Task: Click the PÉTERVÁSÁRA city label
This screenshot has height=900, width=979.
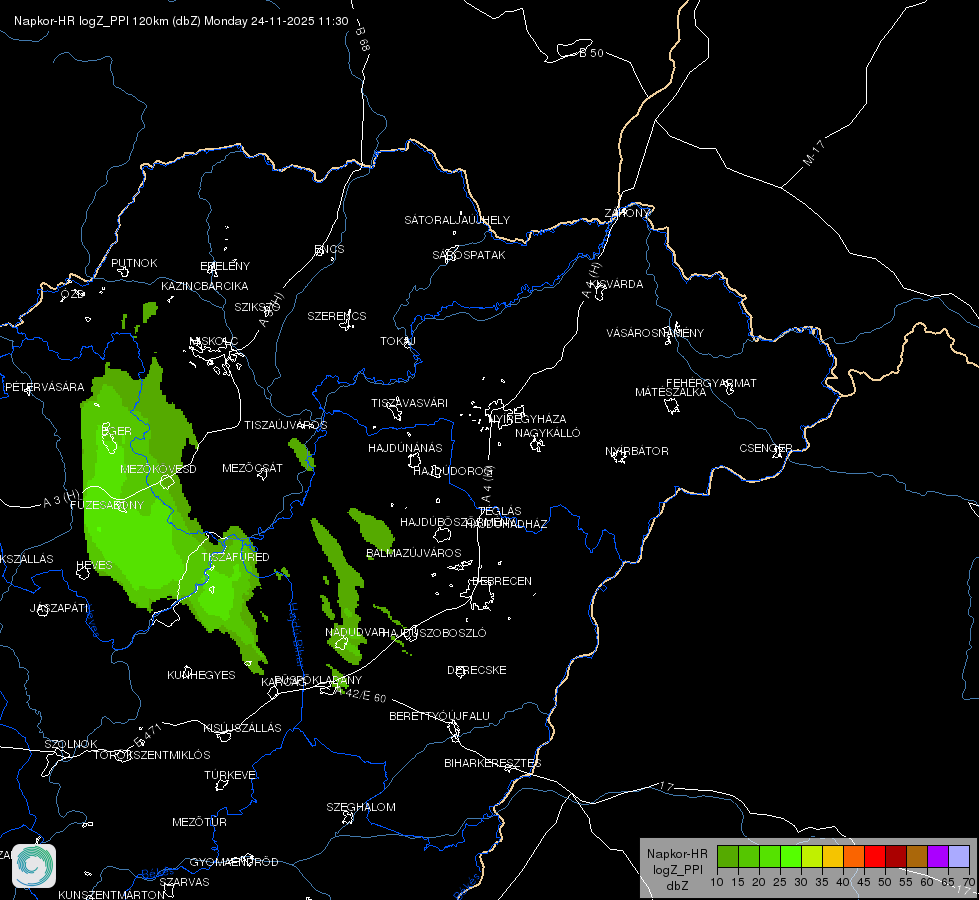Action: 44,387
